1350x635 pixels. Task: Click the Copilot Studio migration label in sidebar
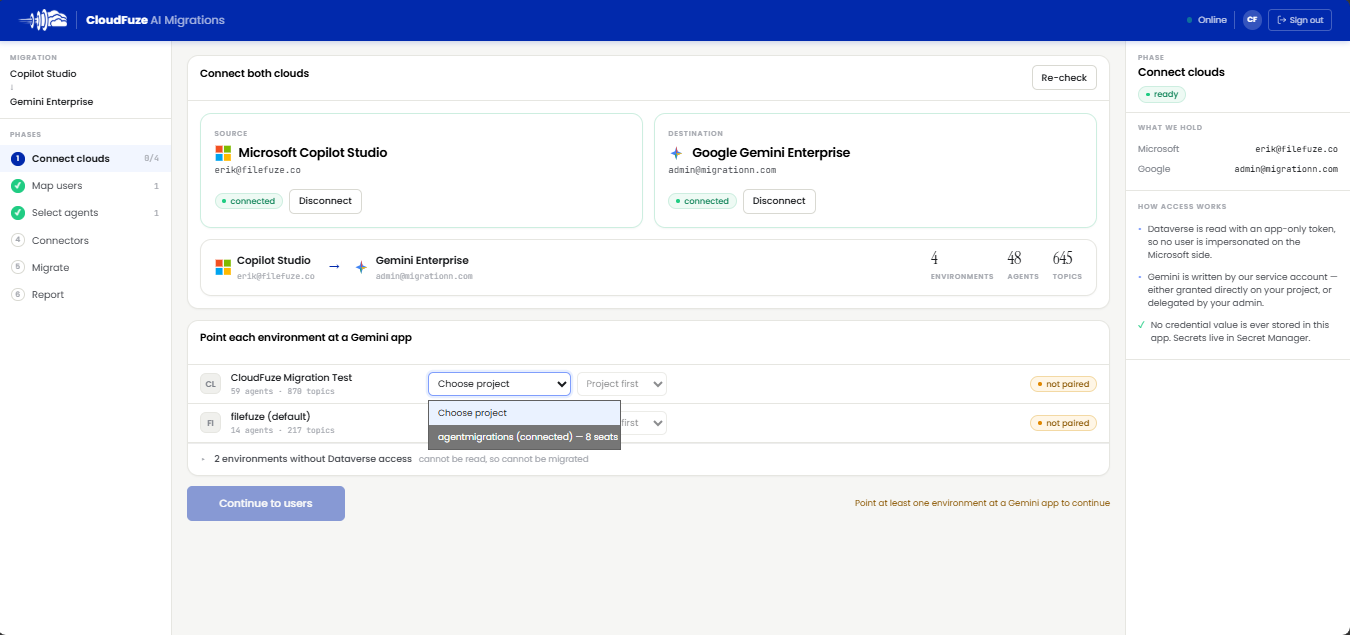click(43, 74)
